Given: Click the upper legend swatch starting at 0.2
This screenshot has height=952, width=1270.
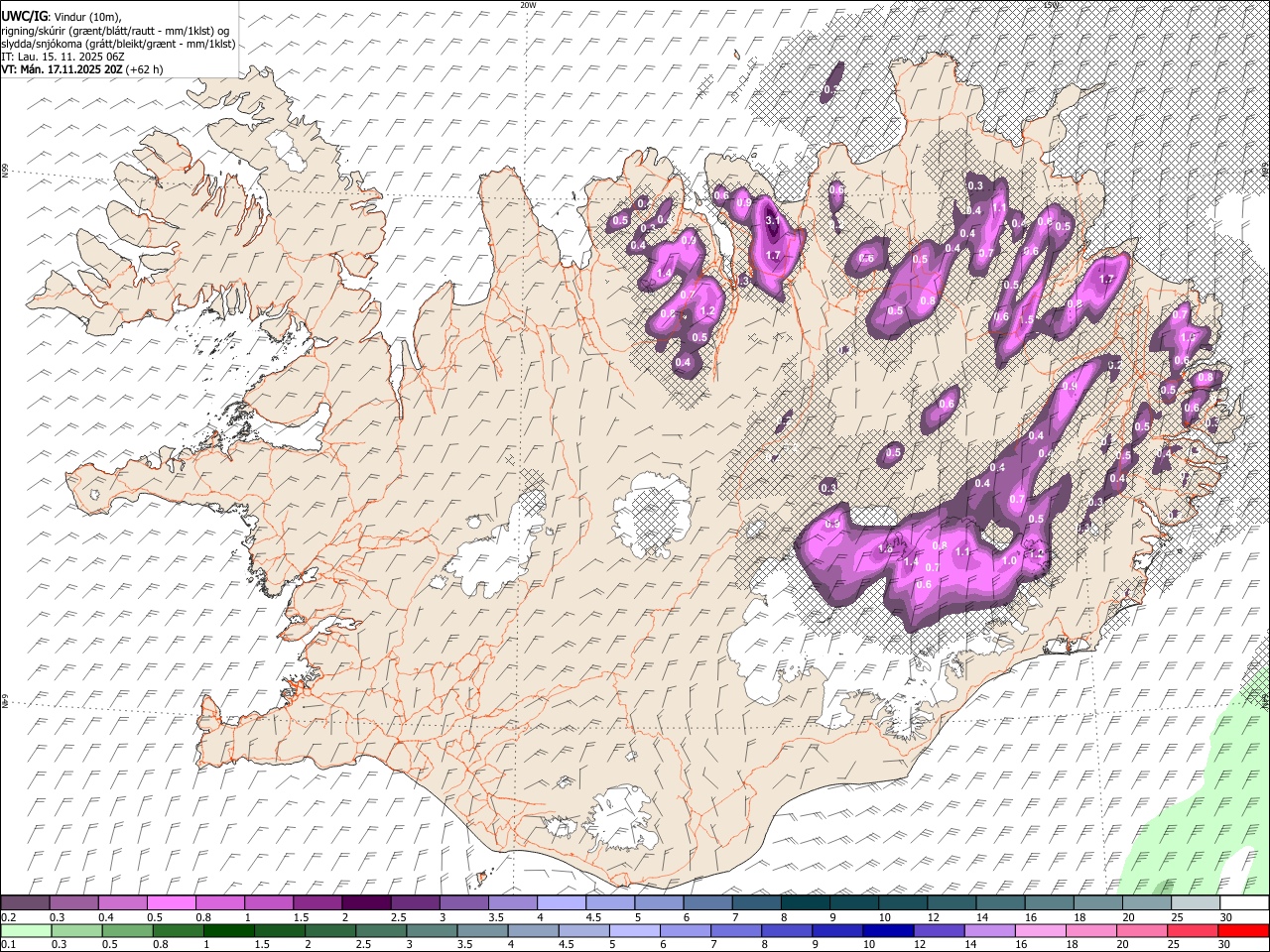Looking at the screenshot, I should tap(26, 903).
